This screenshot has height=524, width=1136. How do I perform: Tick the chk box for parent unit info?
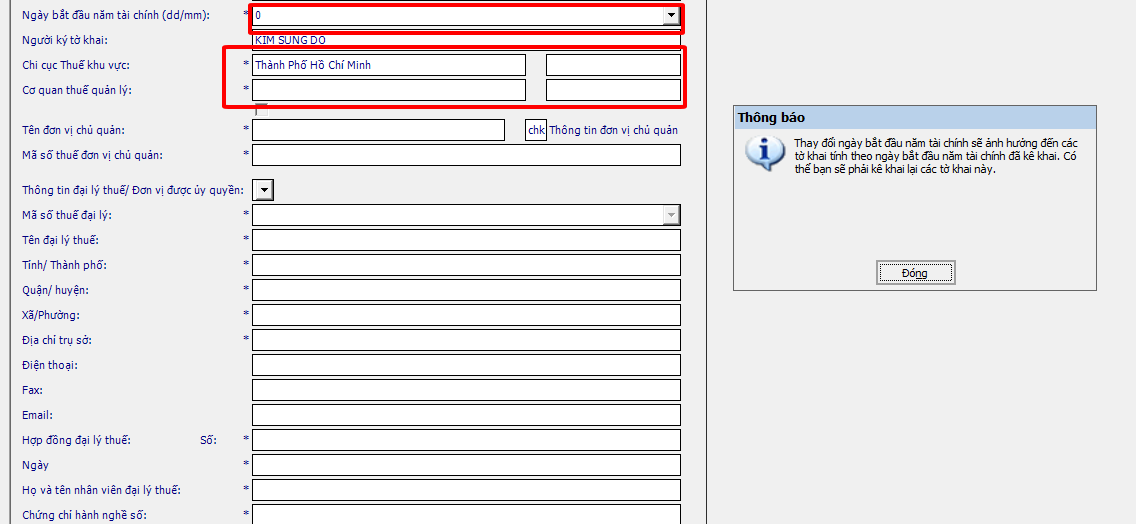click(x=536, y=130)
